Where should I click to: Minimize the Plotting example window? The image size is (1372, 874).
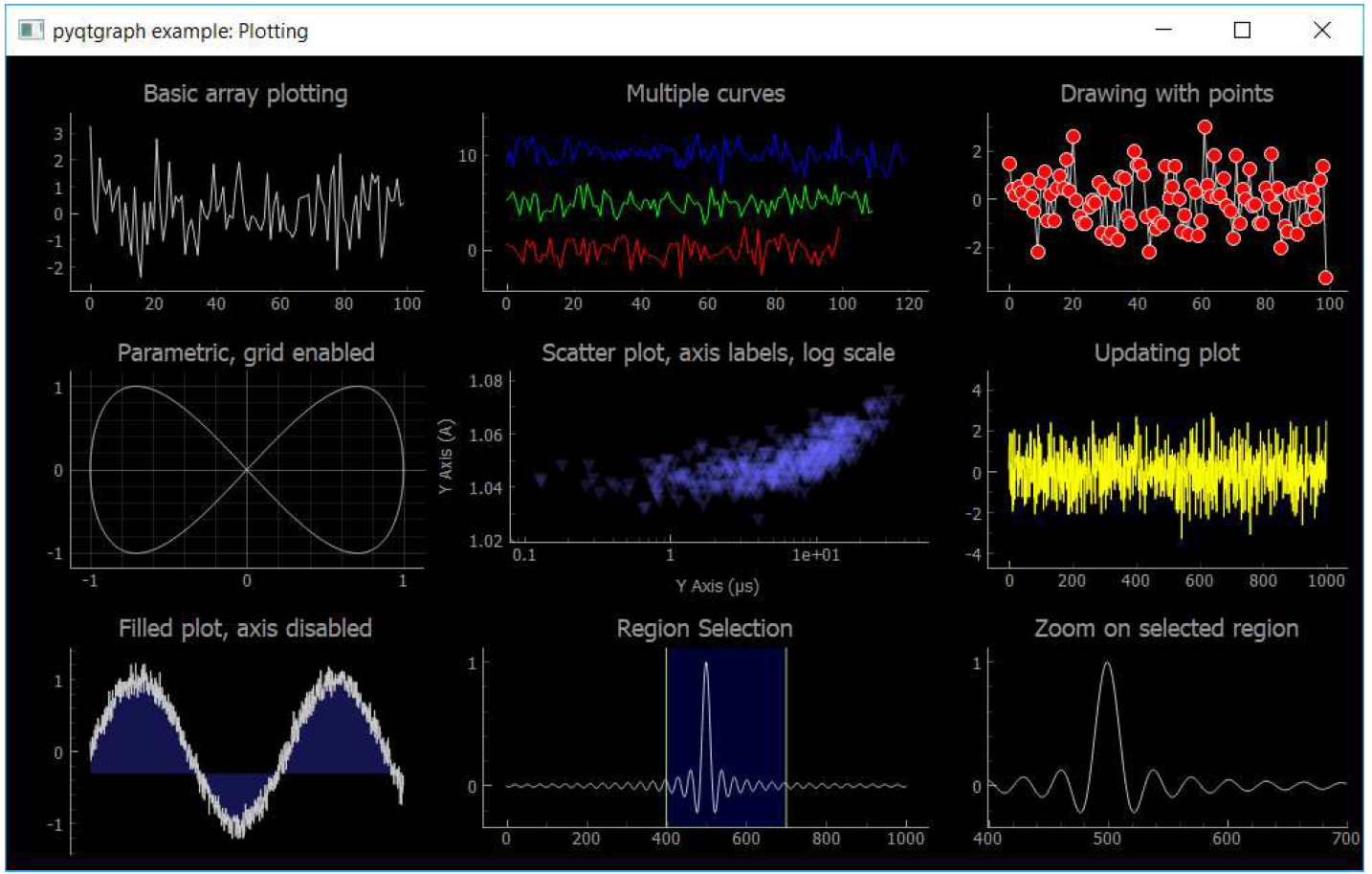tap(1163, 30)
